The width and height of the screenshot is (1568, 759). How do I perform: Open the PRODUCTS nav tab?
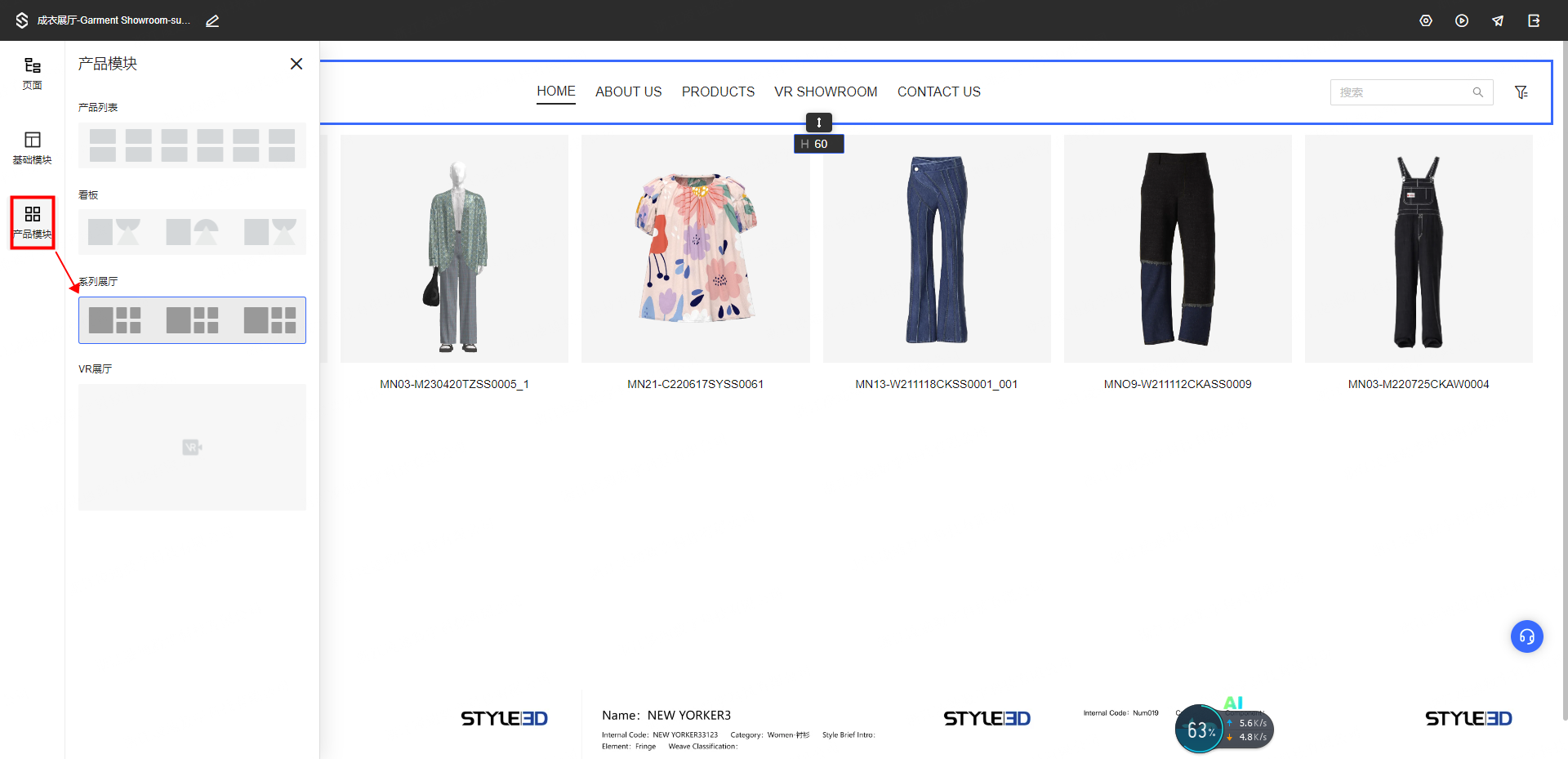click(x=719, y=92)
